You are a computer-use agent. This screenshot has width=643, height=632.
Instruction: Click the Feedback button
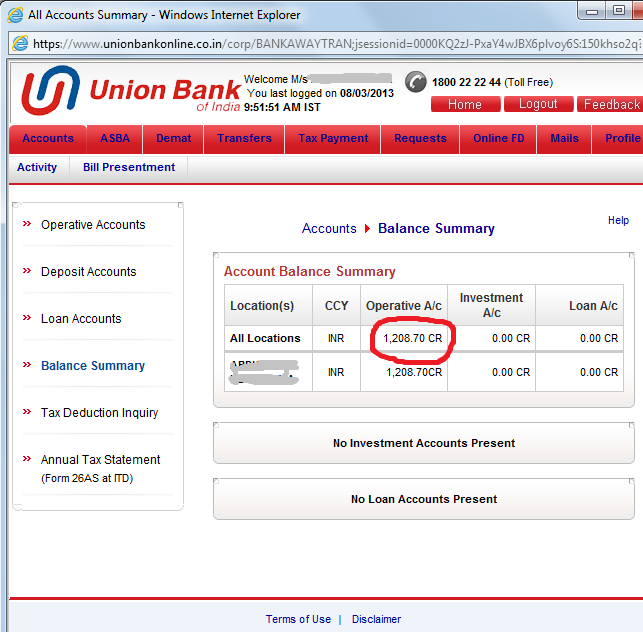point(611,104)
